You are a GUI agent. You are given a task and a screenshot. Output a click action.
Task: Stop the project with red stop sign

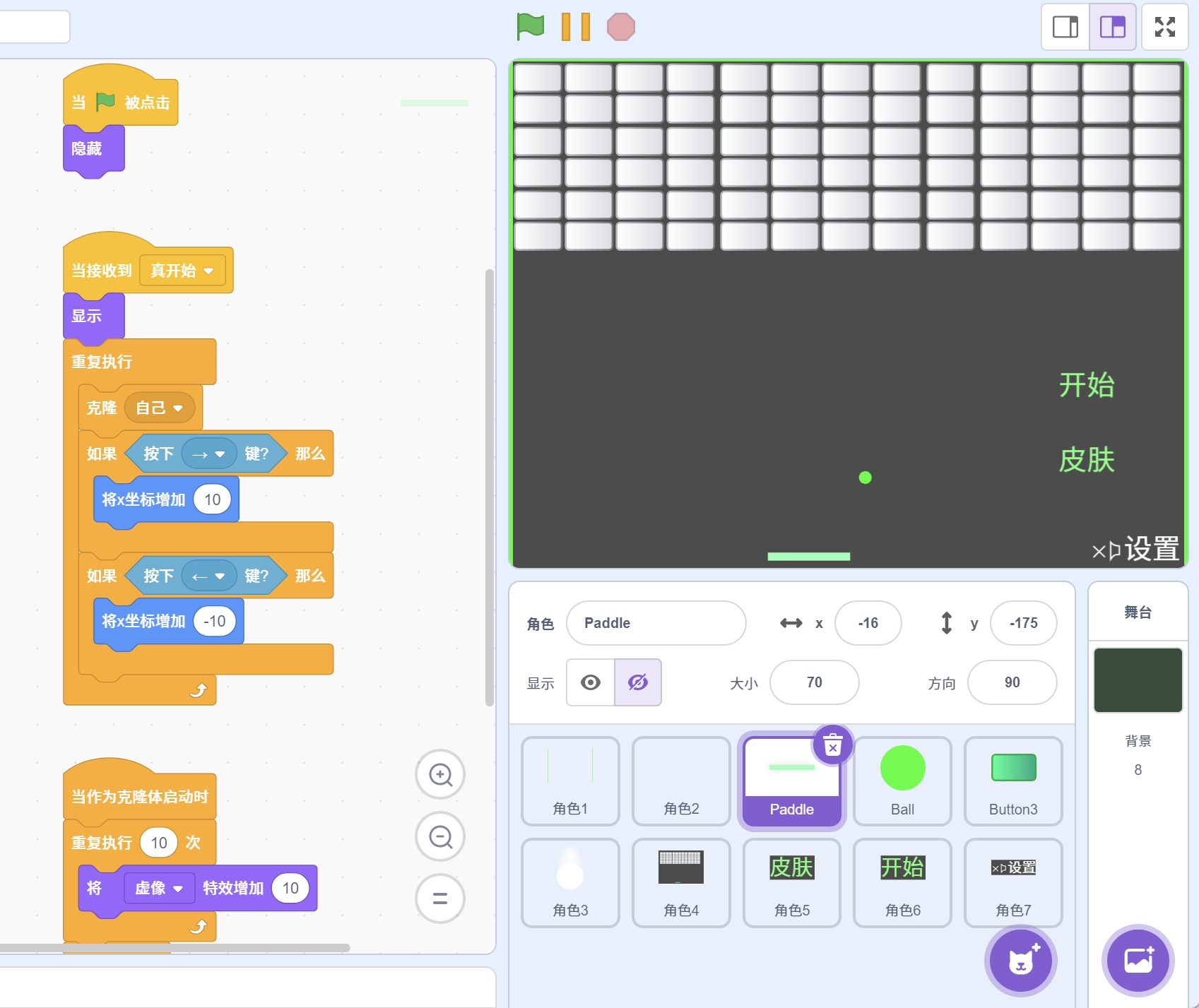620,27
